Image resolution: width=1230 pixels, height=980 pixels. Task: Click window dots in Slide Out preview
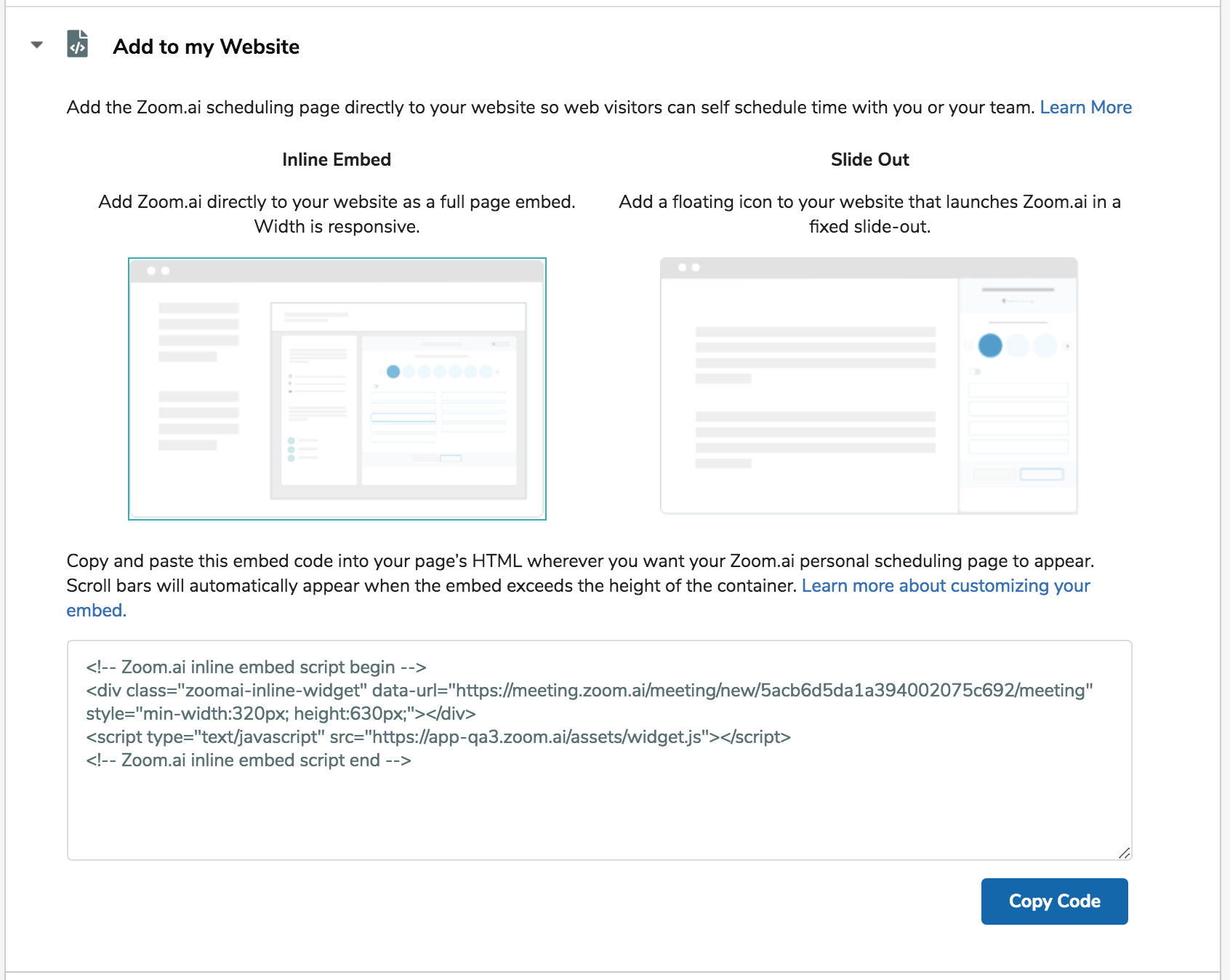point(688,268)
